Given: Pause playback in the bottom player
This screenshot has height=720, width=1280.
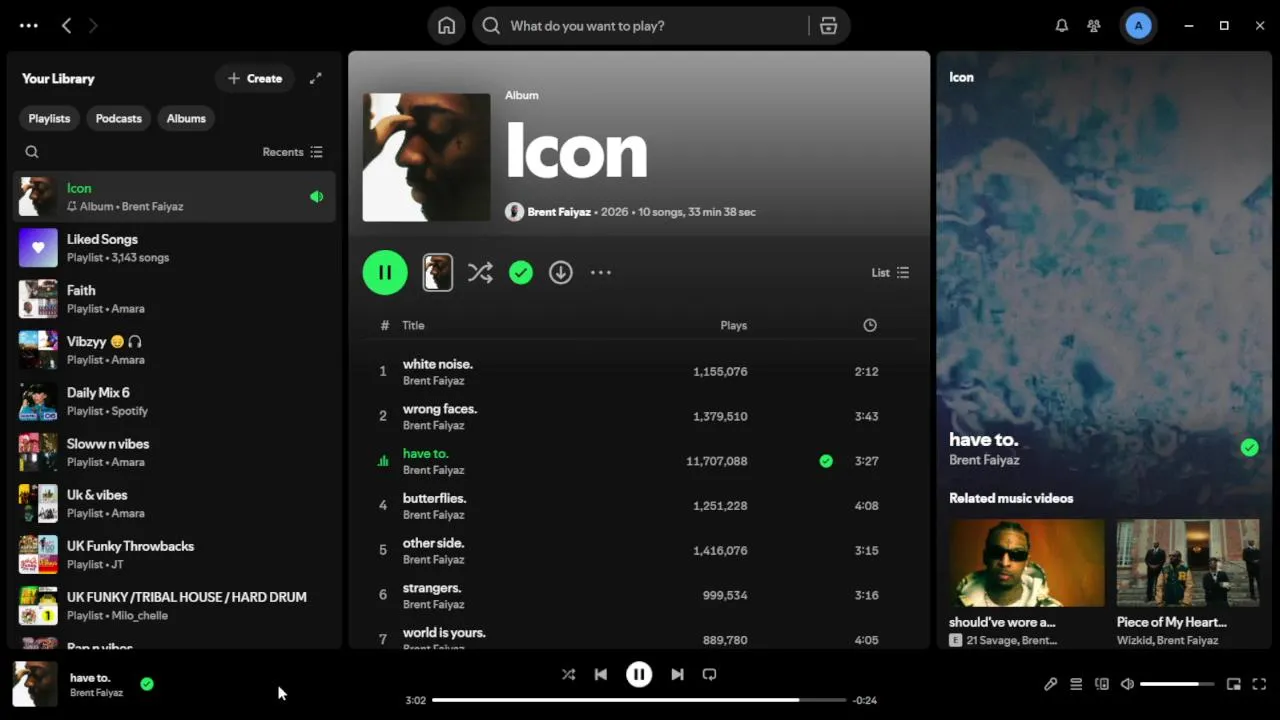Looking at the screenshot, I should [x=639, y=674].
